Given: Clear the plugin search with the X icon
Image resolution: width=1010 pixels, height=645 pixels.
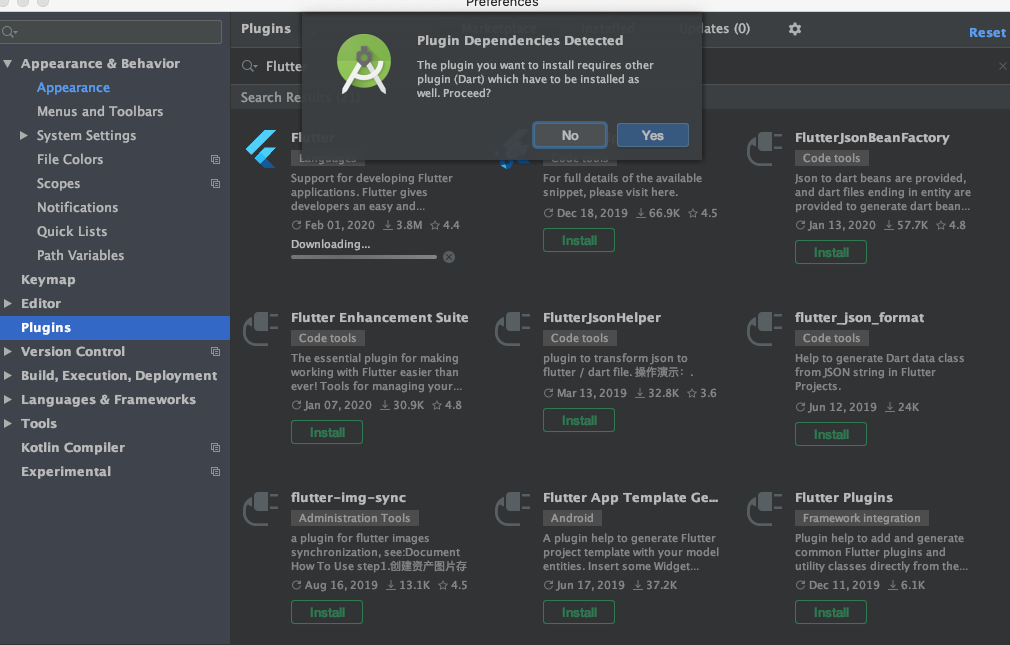Looking at the screenshot, I should tap(1002, 66).
